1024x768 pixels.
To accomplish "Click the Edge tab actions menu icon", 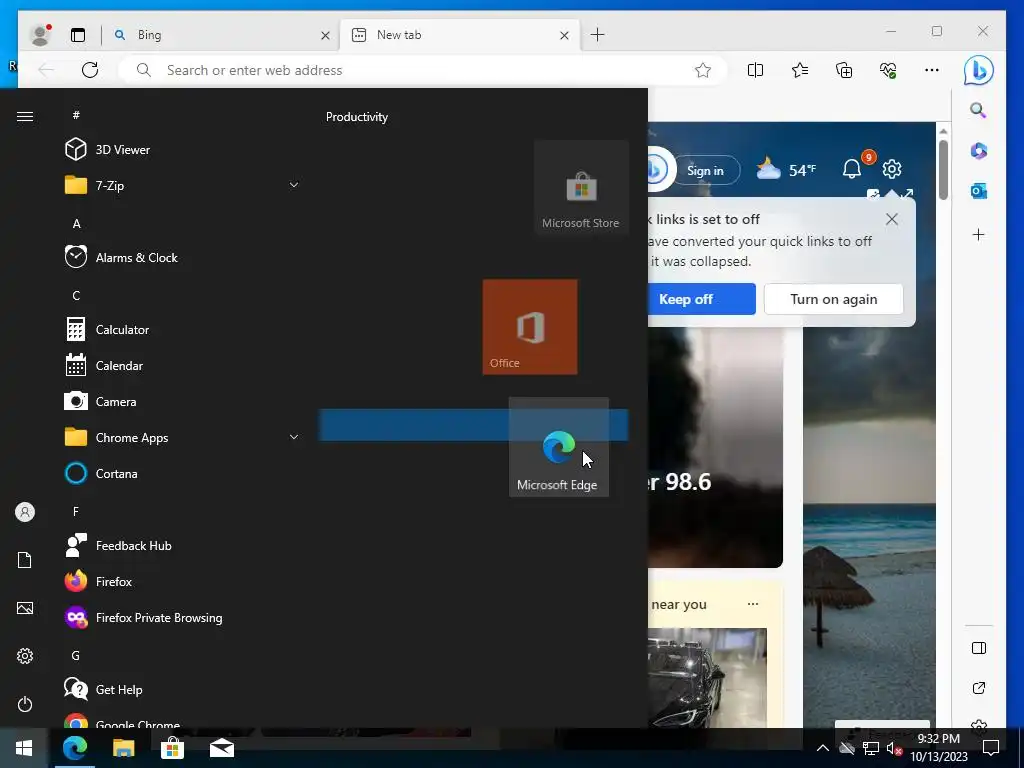I will [x=78, y=35].
